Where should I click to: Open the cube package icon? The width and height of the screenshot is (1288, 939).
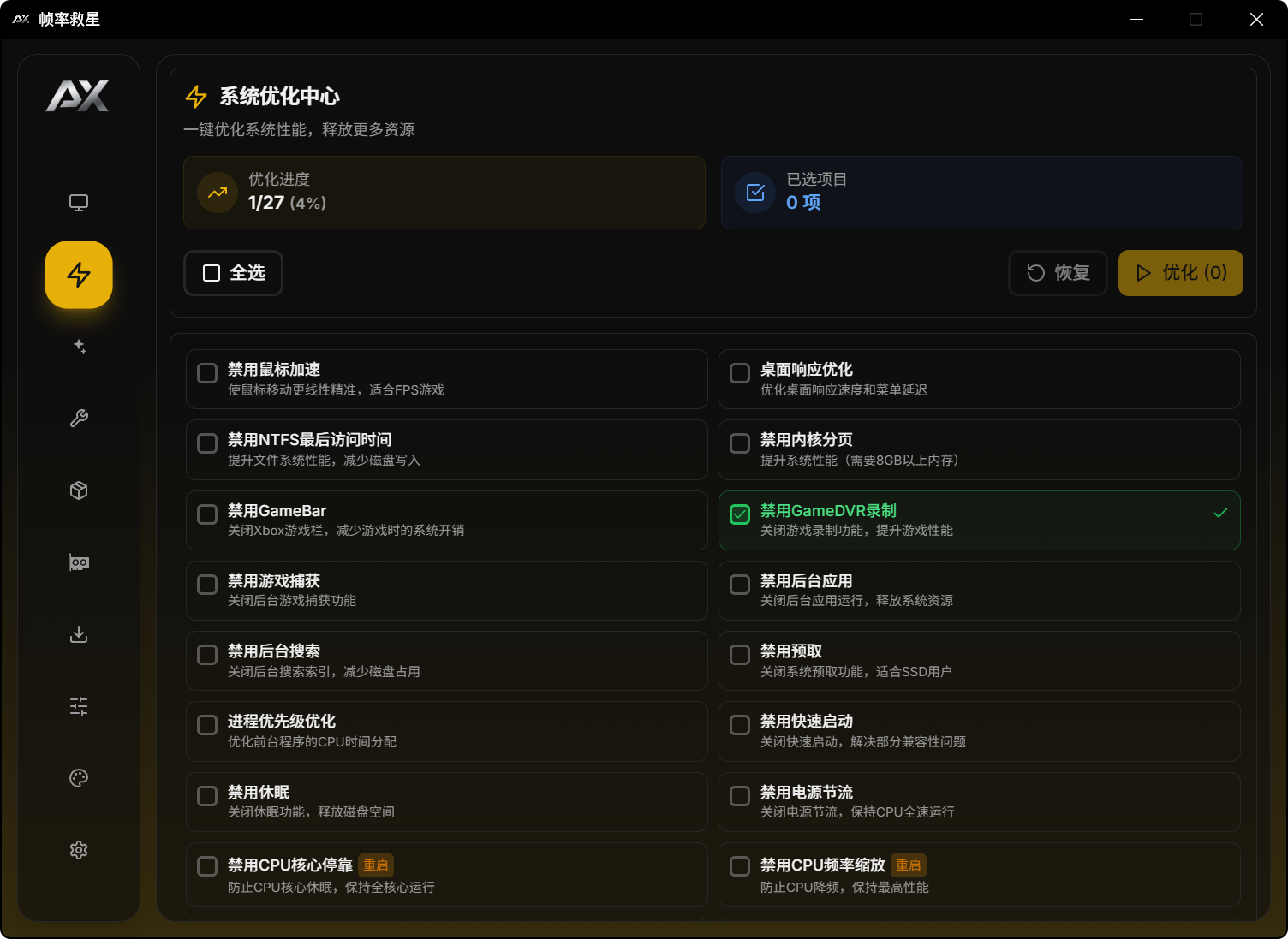pyautogui.click(x=79, y=490)
